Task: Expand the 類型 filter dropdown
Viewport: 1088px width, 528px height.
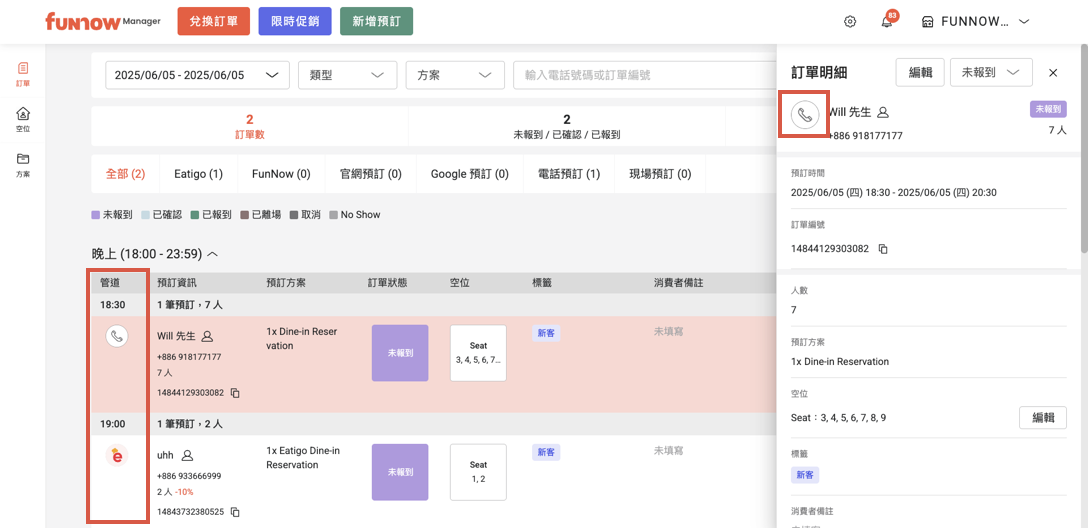Action: click(x=347, y=75)
